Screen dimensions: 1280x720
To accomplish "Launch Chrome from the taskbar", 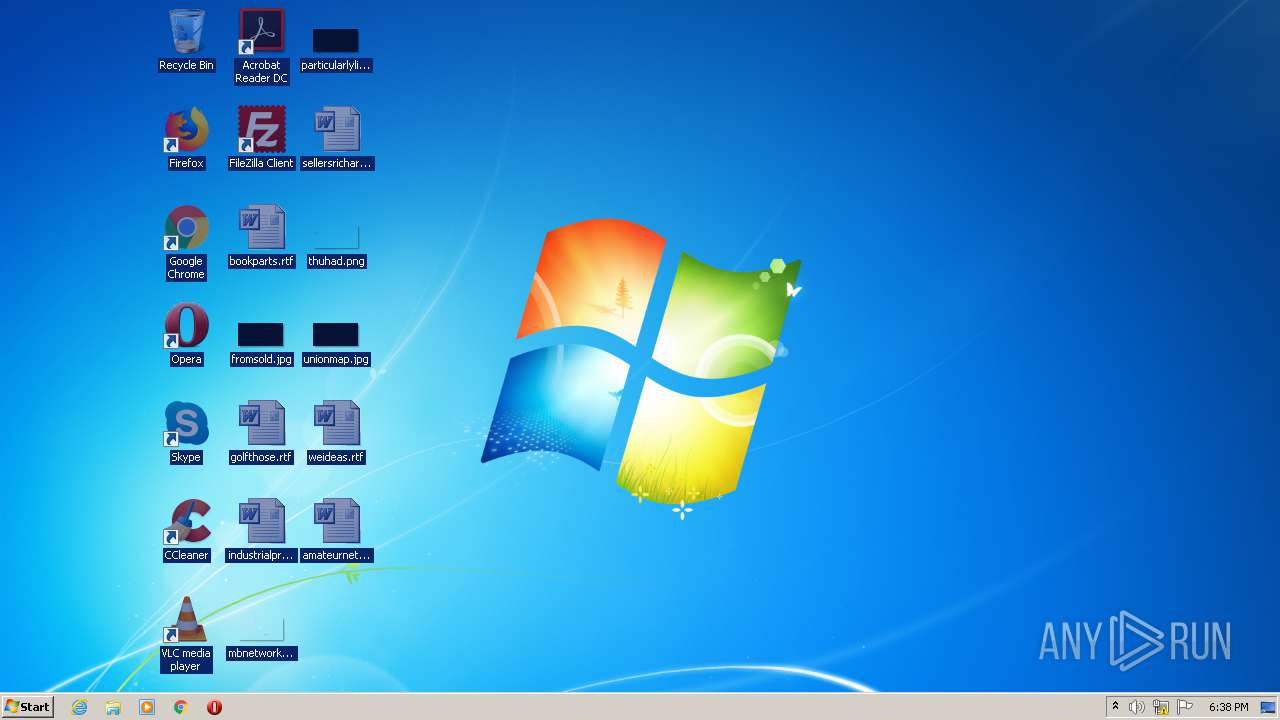I will [180, 707].
